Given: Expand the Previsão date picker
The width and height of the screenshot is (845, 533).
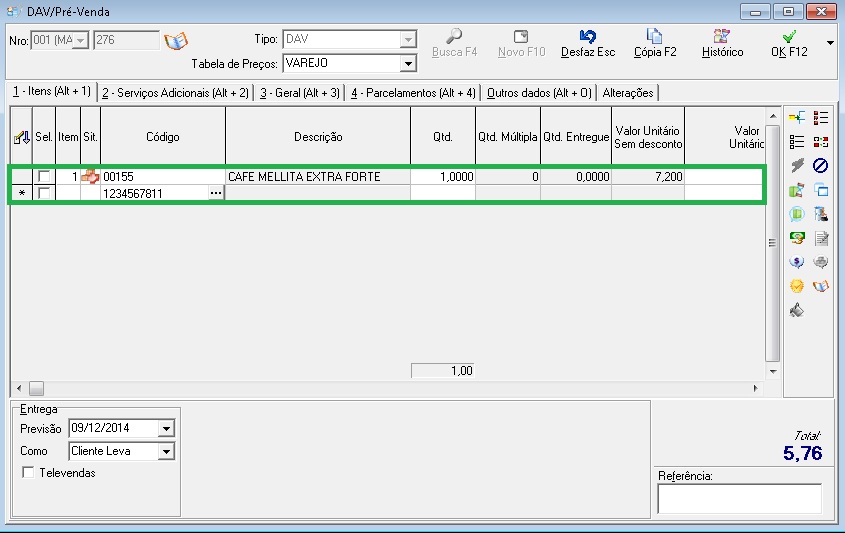Looking at the screenshot, I should [167, 428].
